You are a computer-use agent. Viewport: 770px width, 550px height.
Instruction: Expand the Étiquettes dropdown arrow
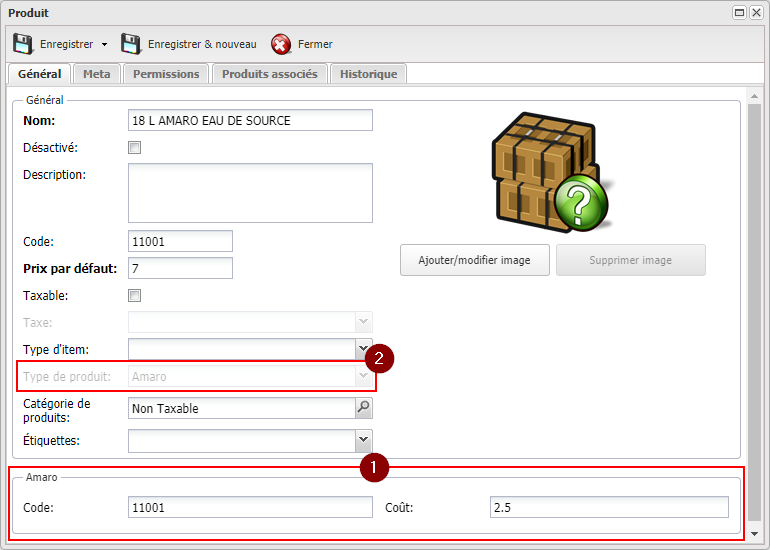(363, 440)
